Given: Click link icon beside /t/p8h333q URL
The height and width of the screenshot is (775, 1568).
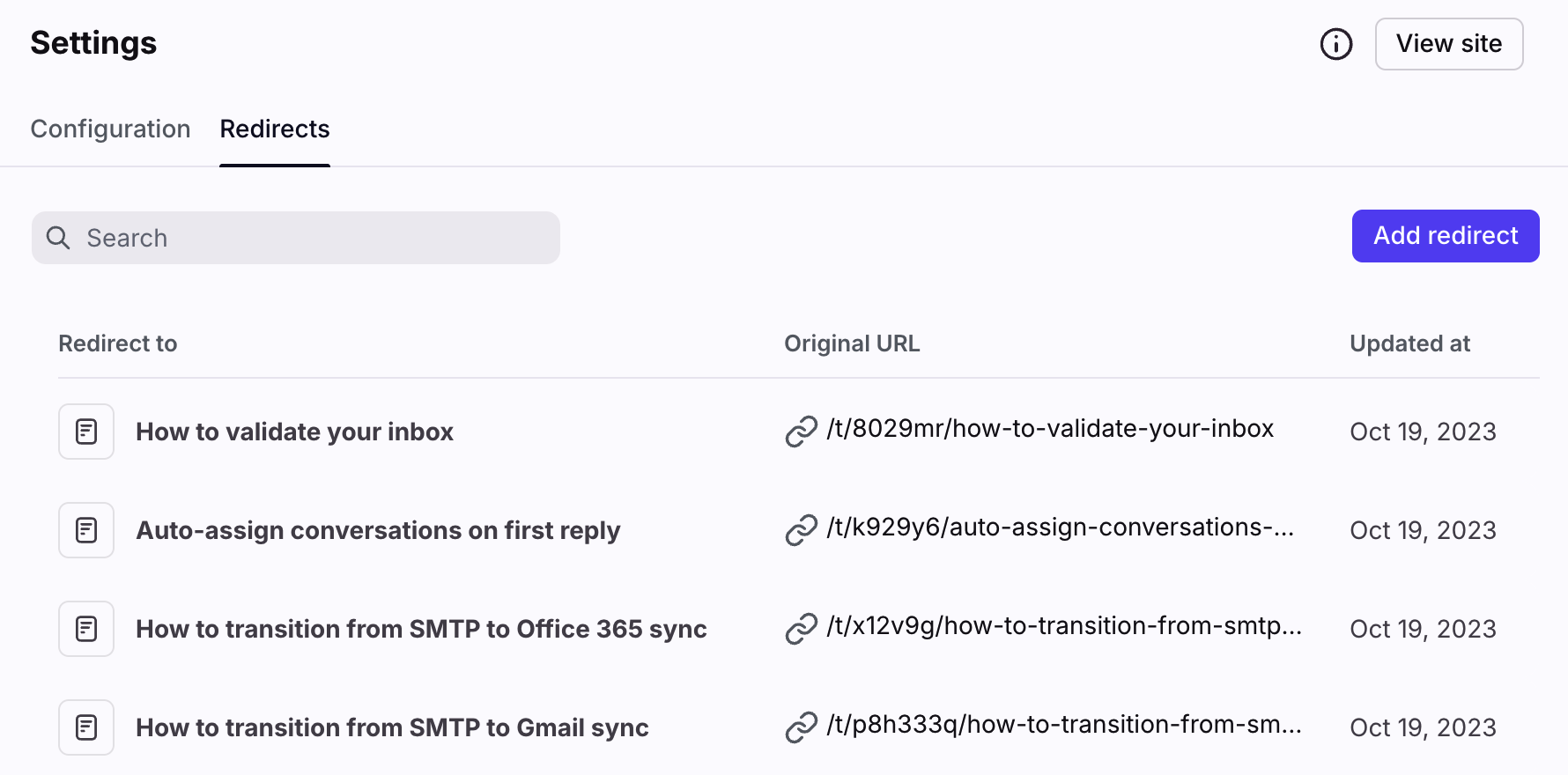Looking at the screenshot, I should tap(801, 727).
